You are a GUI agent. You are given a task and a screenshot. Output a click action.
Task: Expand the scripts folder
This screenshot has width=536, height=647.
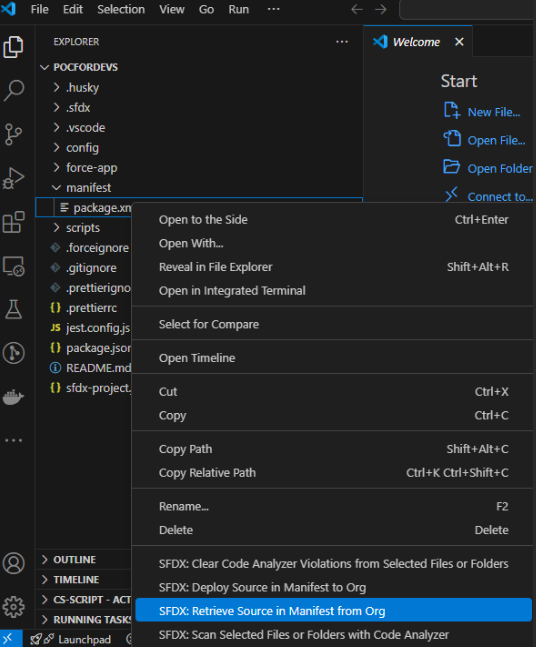coord(57,228)
